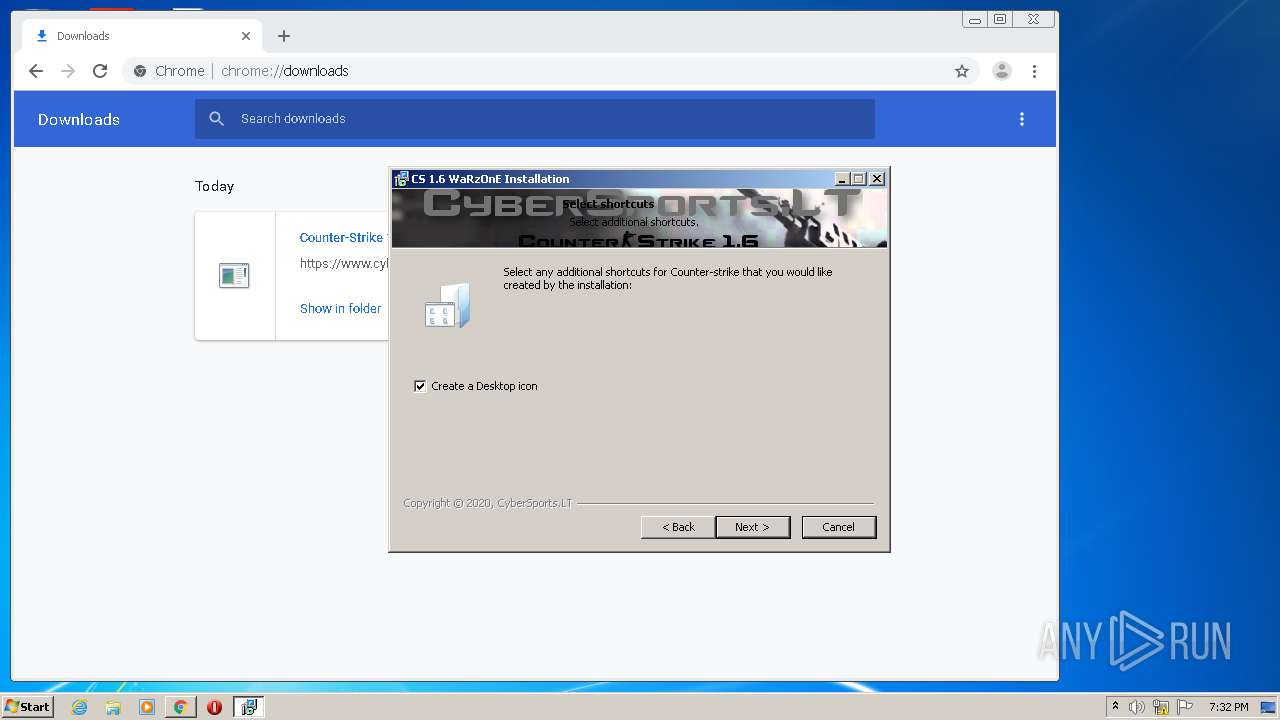This screenshot has width=1280, height=720.
Task: Open Windows Explorer from taskbar
Action: coord(113,707)
